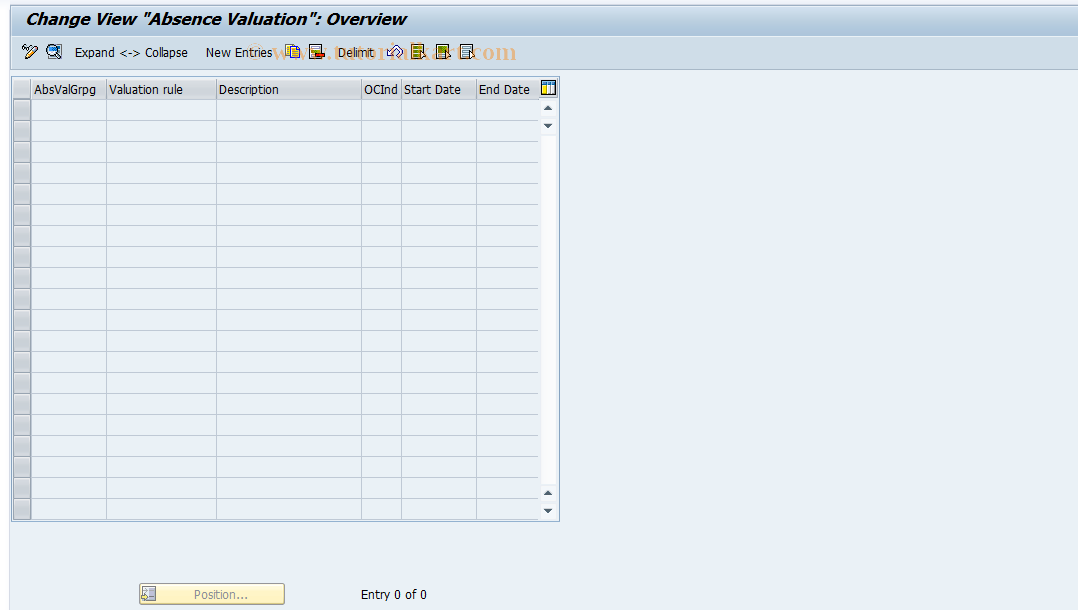1078x610 pixels.
Task: Click the Position... button
Action: [x=212, y=594]
